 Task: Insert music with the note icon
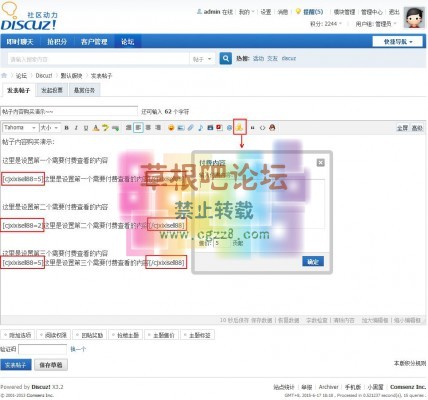pyautogui.click(x=200, y=128)
